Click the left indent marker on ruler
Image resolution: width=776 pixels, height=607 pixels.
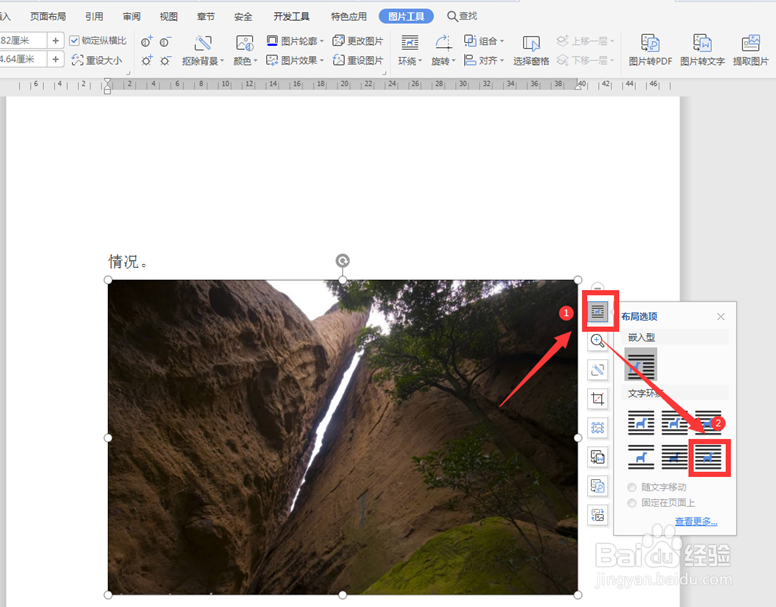click(107, 86)
